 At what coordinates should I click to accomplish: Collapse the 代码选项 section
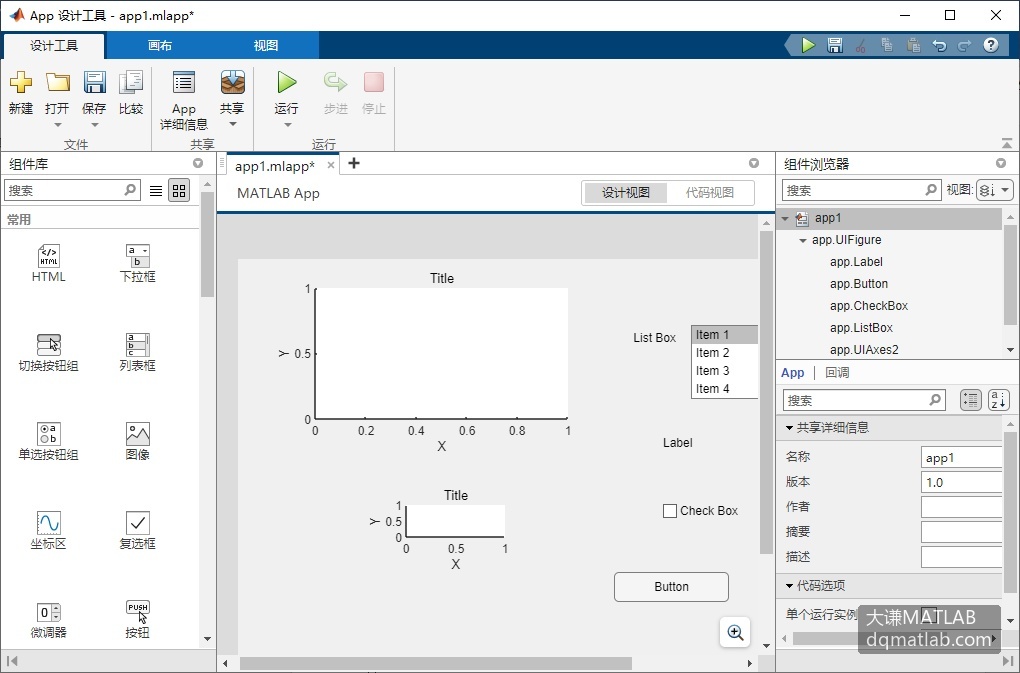(x=789, y=586)
